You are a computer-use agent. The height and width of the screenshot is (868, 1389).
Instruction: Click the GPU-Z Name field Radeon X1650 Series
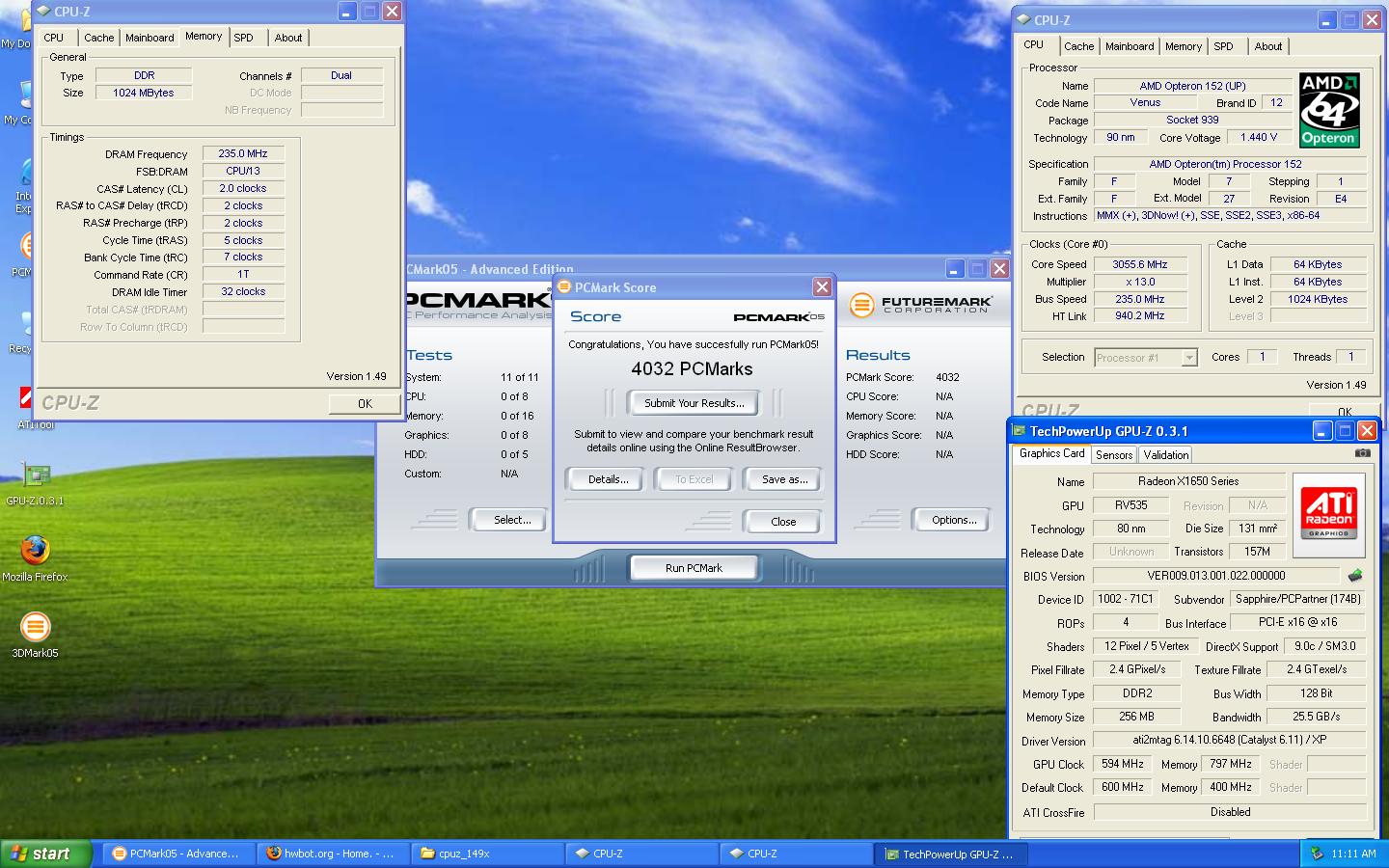(x=1188, y=481)
